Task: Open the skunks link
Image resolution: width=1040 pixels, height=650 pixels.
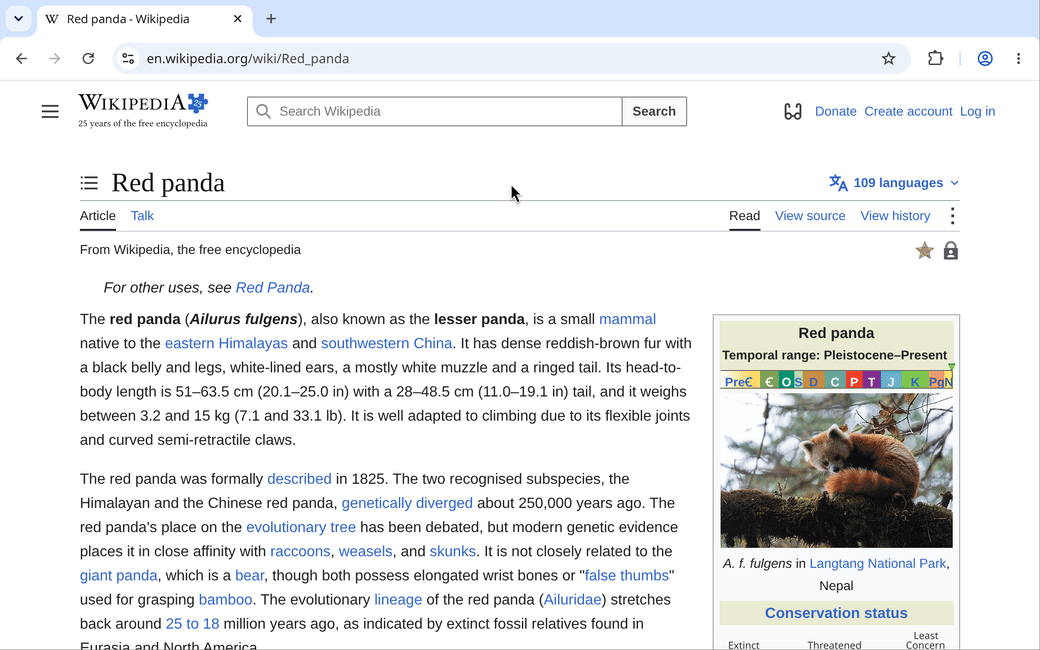Action: click(x=452, y=551)
